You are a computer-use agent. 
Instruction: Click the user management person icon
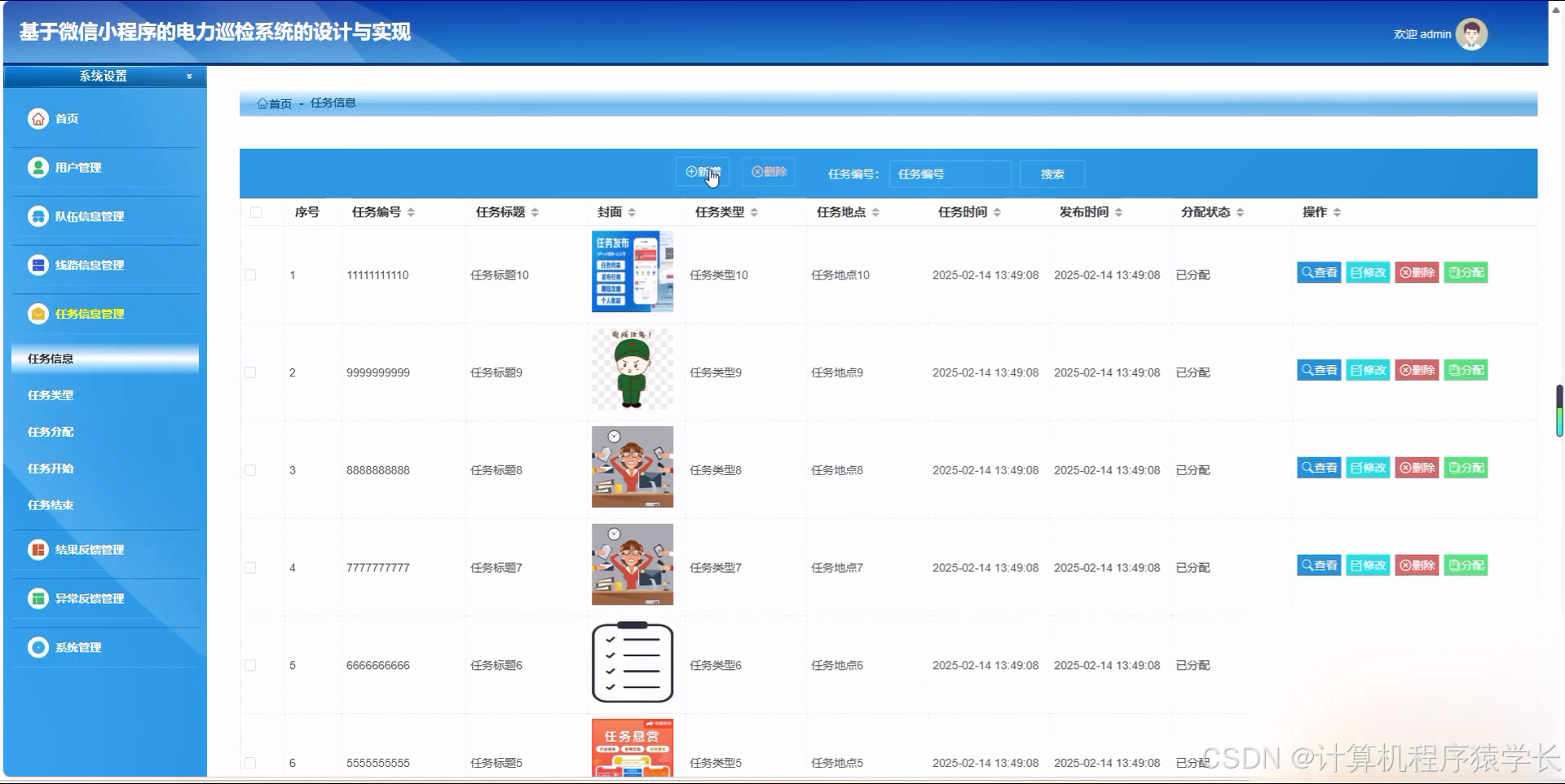38,167
